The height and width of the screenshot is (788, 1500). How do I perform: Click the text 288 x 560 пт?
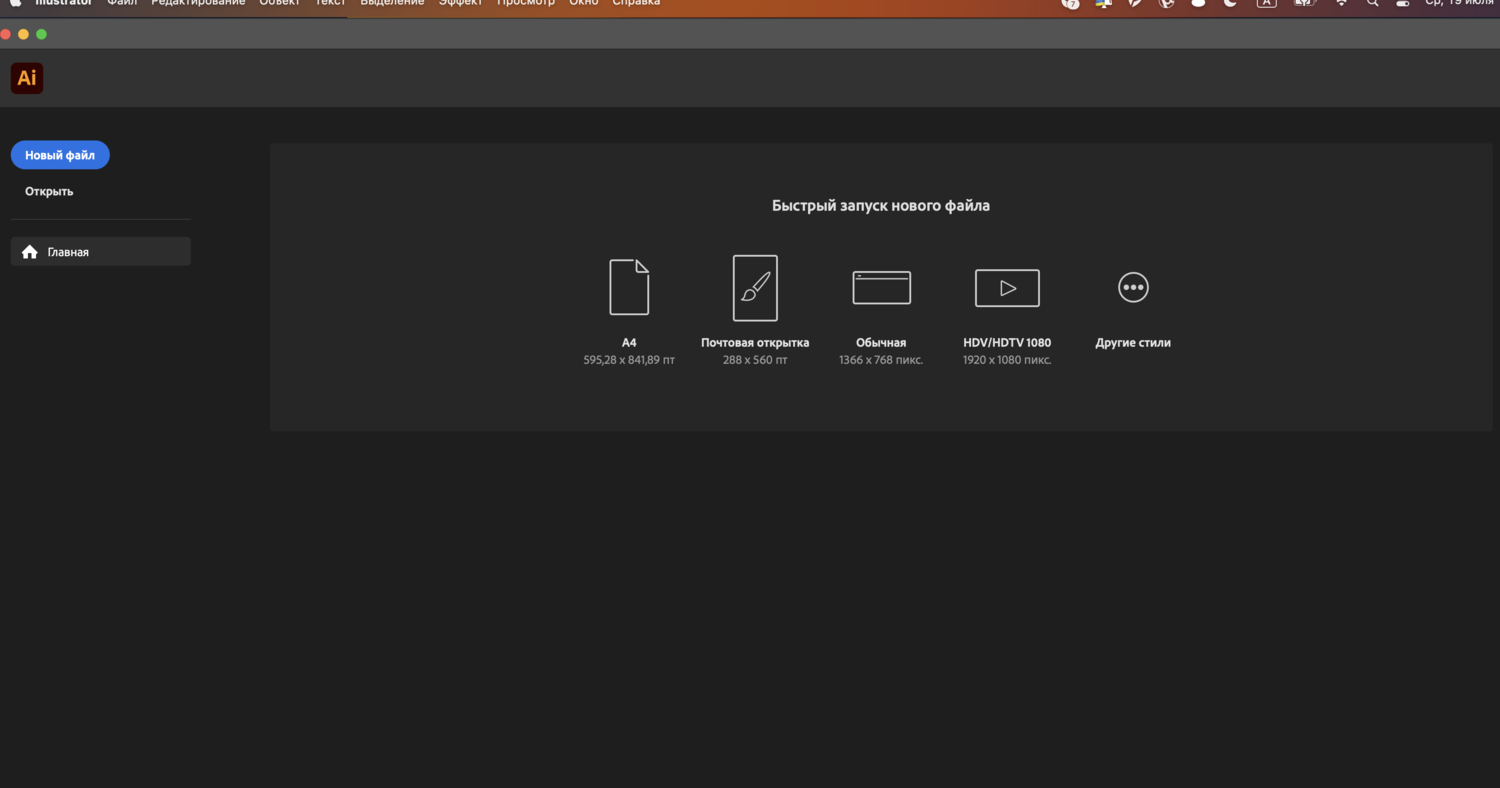coord(755,360)
